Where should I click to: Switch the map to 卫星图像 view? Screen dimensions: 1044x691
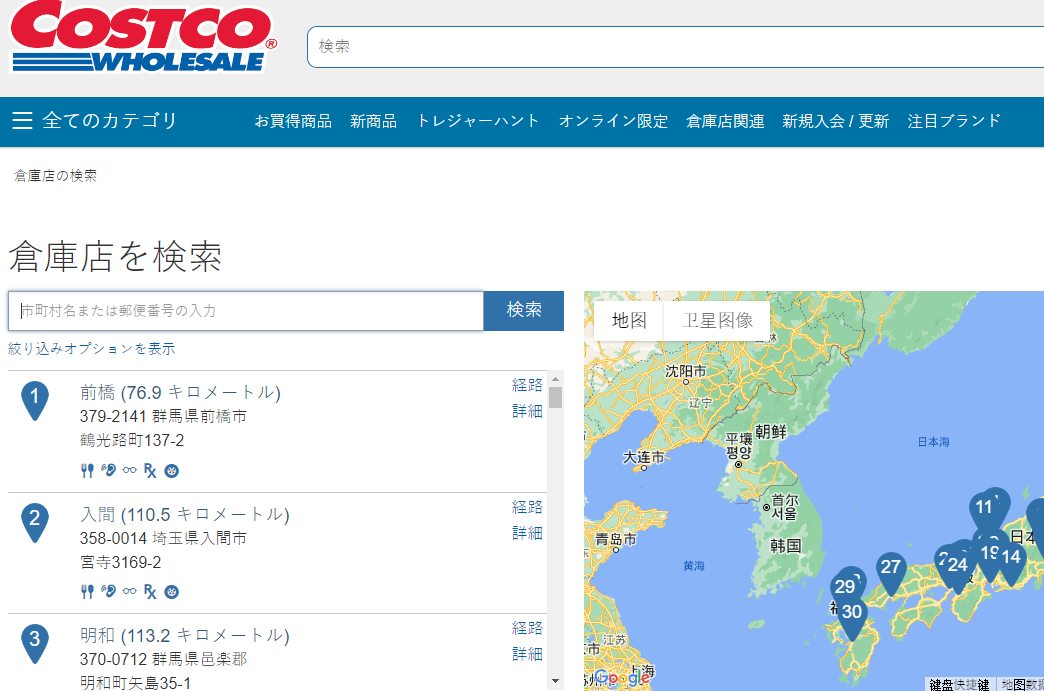pyautogui.click(x=717, y=320)
